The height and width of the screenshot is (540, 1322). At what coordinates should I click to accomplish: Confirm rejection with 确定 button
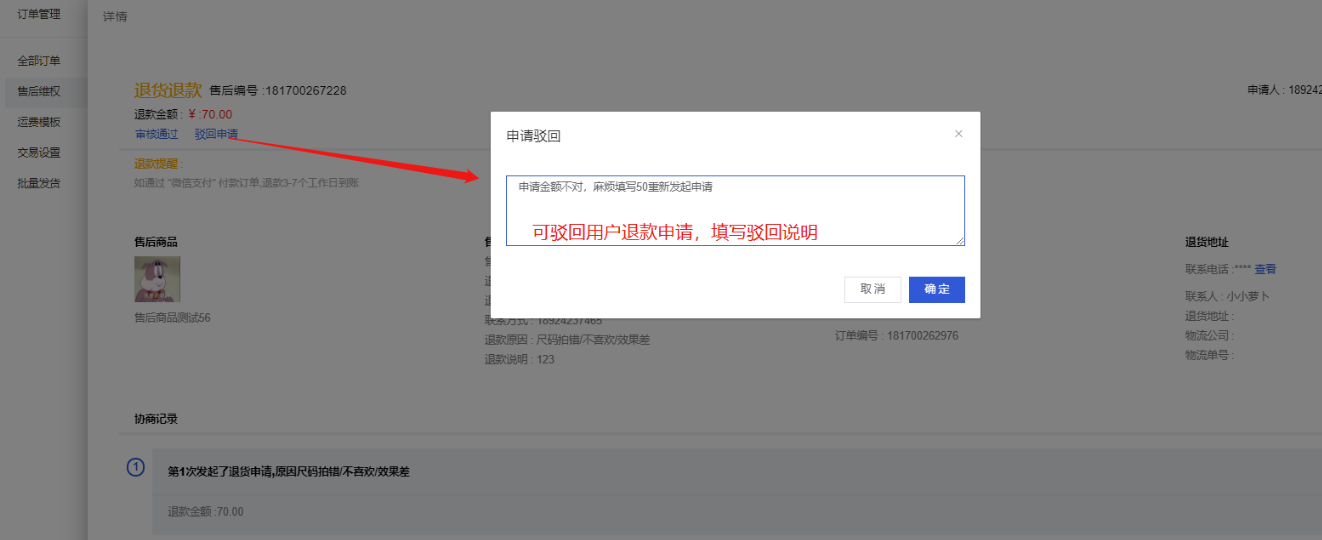[936, 289]
